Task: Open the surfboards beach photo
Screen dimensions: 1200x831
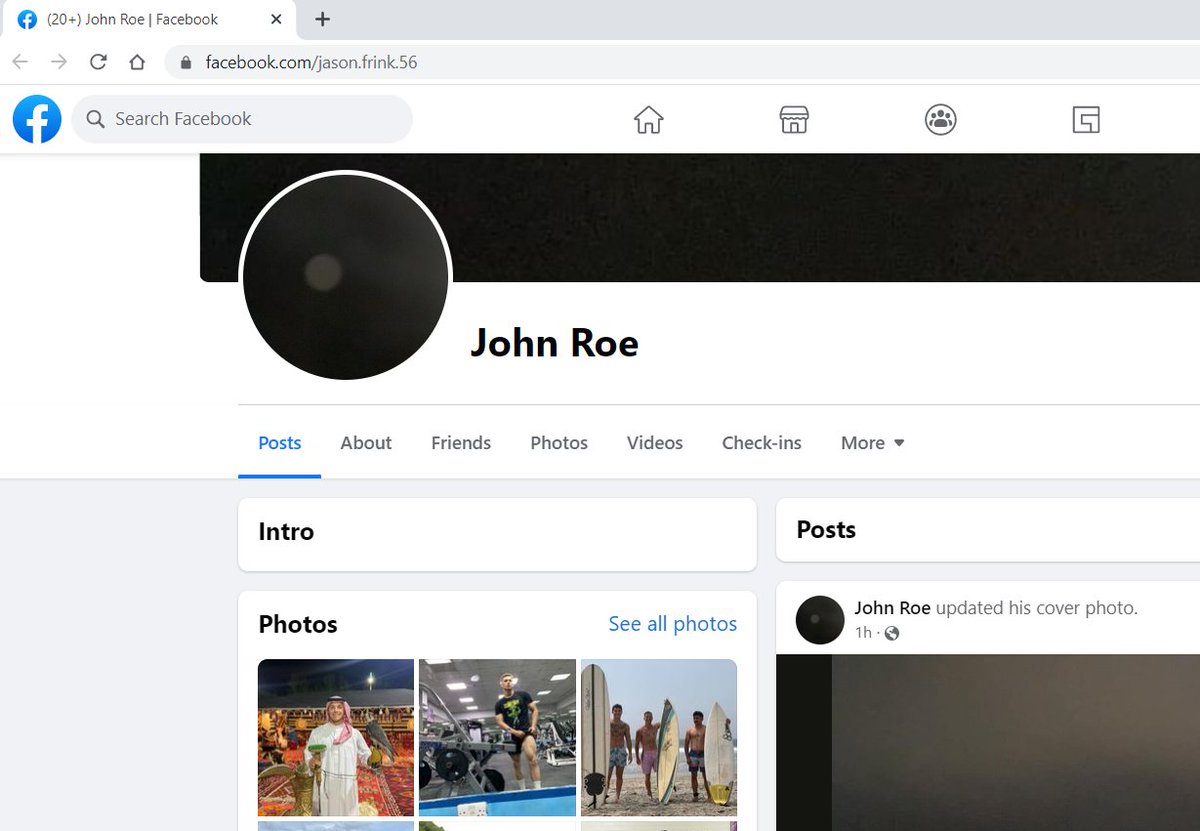Action: [x=659, y=738]
